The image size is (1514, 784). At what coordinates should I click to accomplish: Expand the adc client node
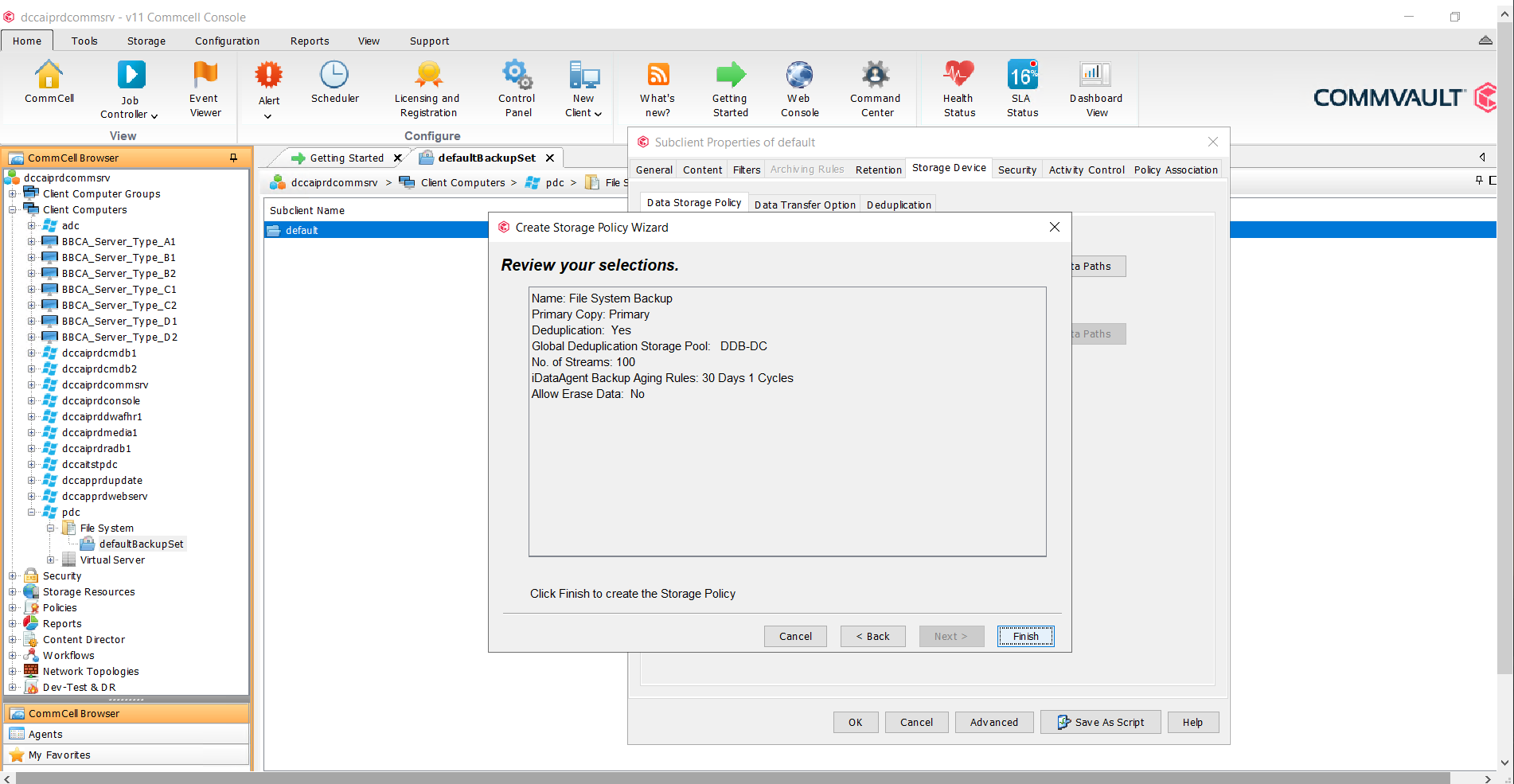click(32, 225)
